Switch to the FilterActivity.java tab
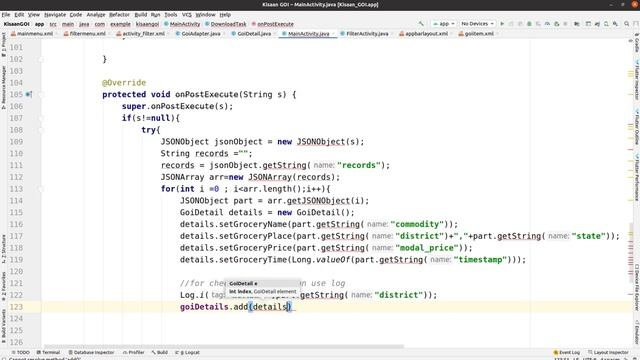Viewport: 640px width, 360px height. point(365,34)
